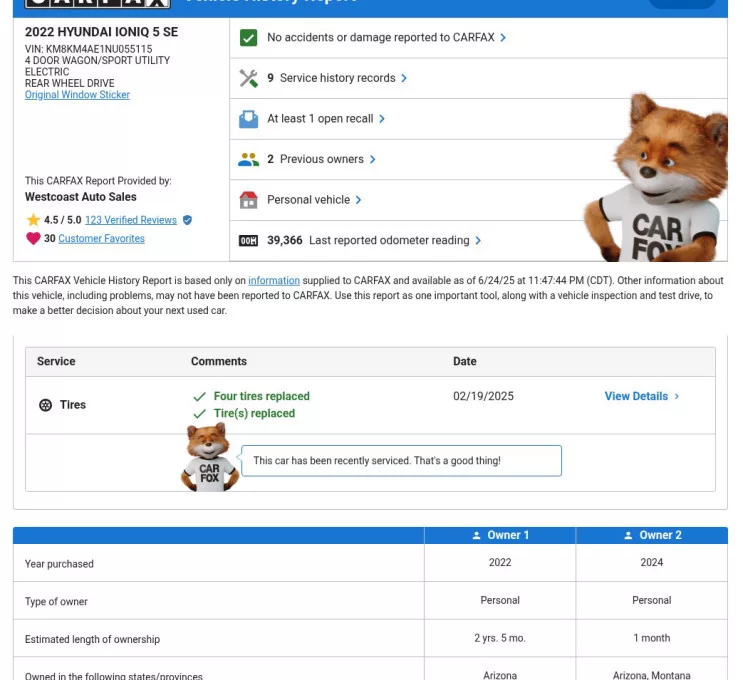Image resolution: width=743 pixels, height=680 pixels.
Task: Open the Customer Favorites link
Action: coord(101,239)
